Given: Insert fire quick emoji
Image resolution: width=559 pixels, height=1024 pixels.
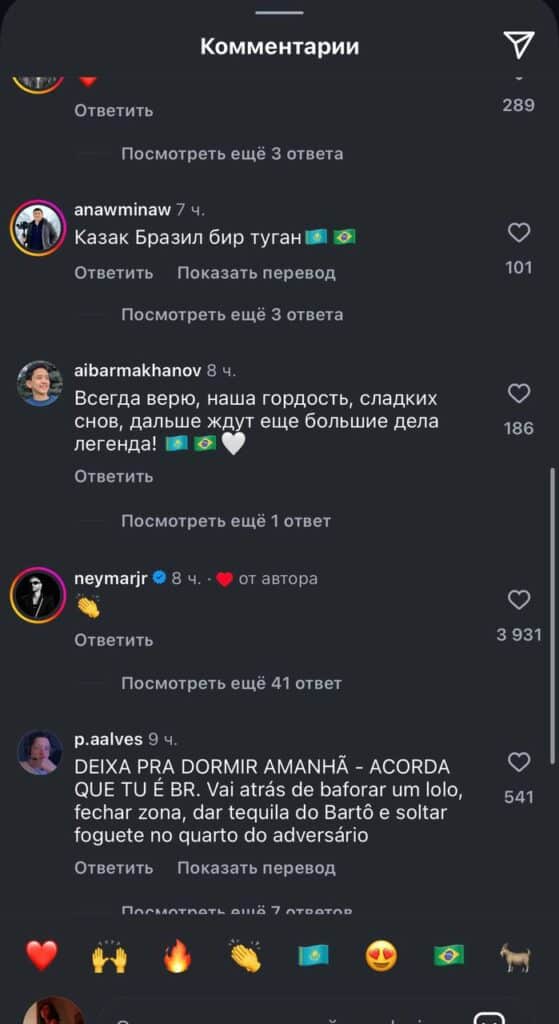Looking at the screenshot, I should [x=178, y=956].
